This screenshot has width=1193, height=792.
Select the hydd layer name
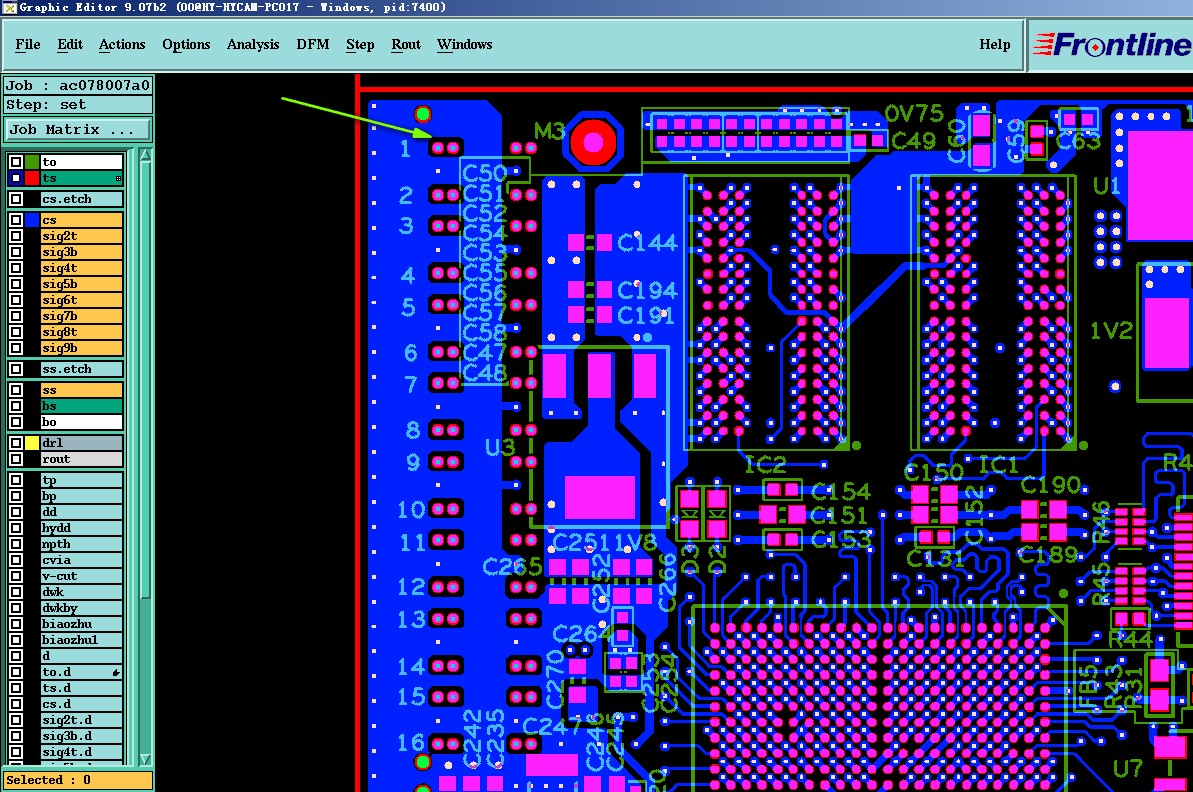[x=81, y=528]
